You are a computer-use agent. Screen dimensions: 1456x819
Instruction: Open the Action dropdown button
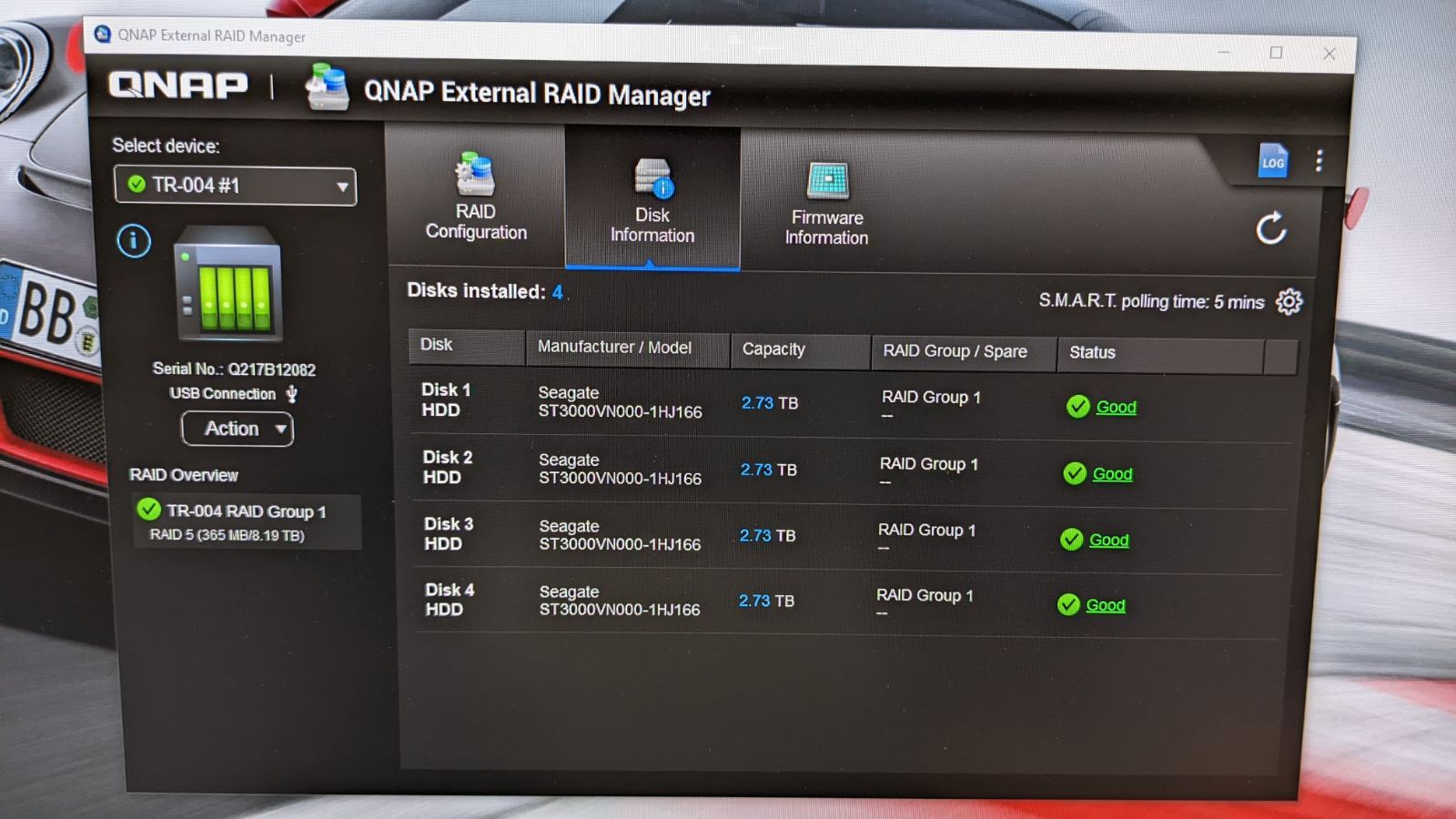[238, 429]
